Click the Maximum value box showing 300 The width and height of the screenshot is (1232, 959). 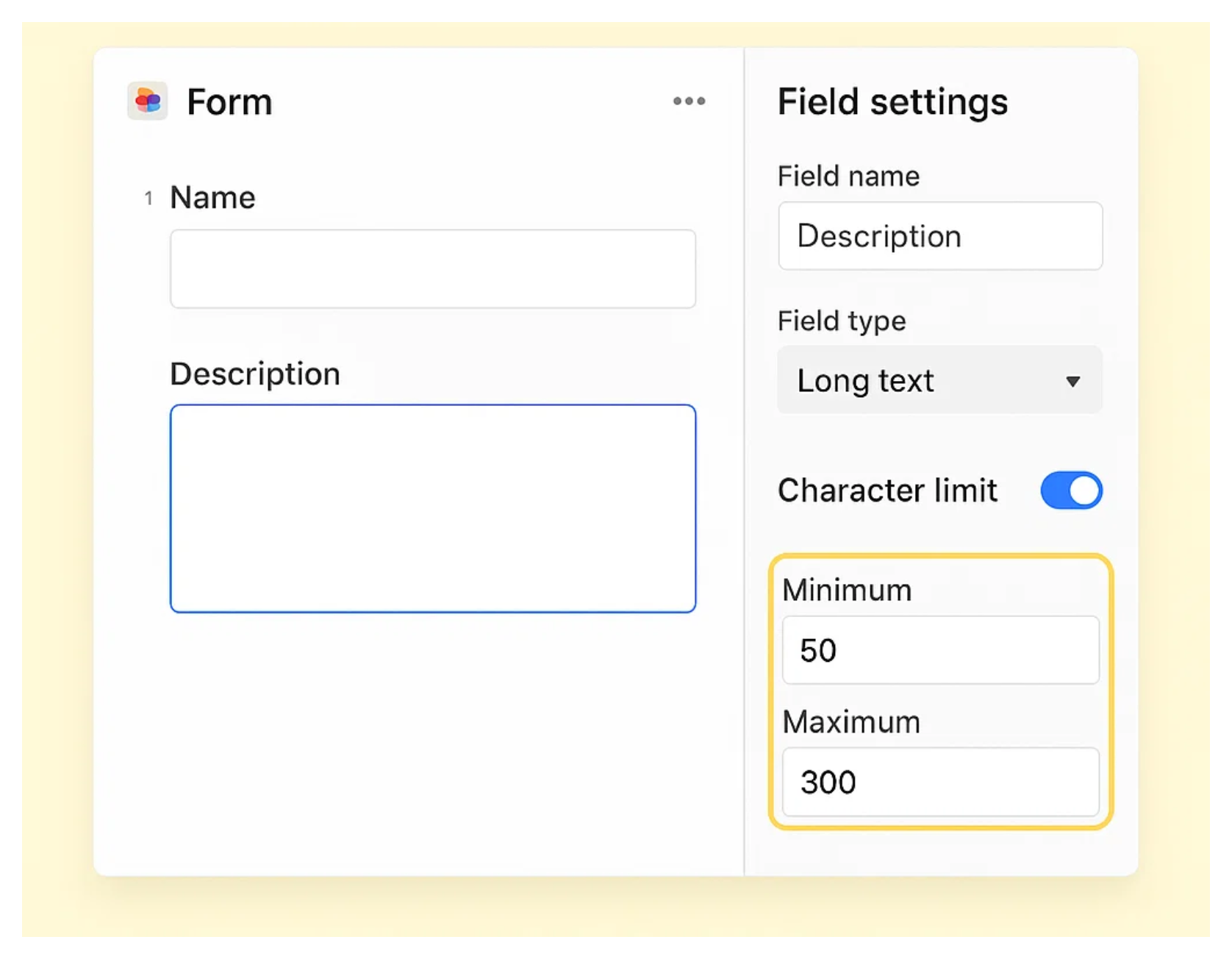coord(941,782)
